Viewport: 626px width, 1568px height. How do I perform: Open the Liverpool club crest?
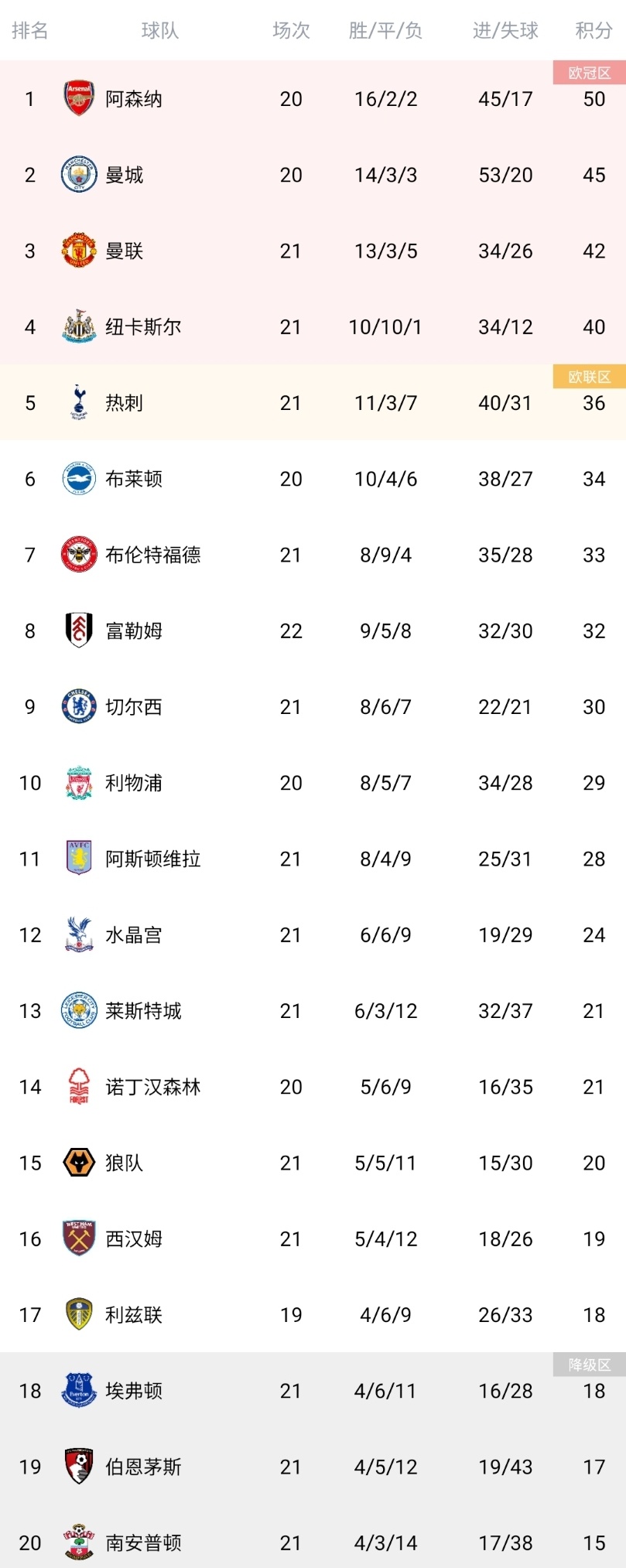tap(78, 783)
